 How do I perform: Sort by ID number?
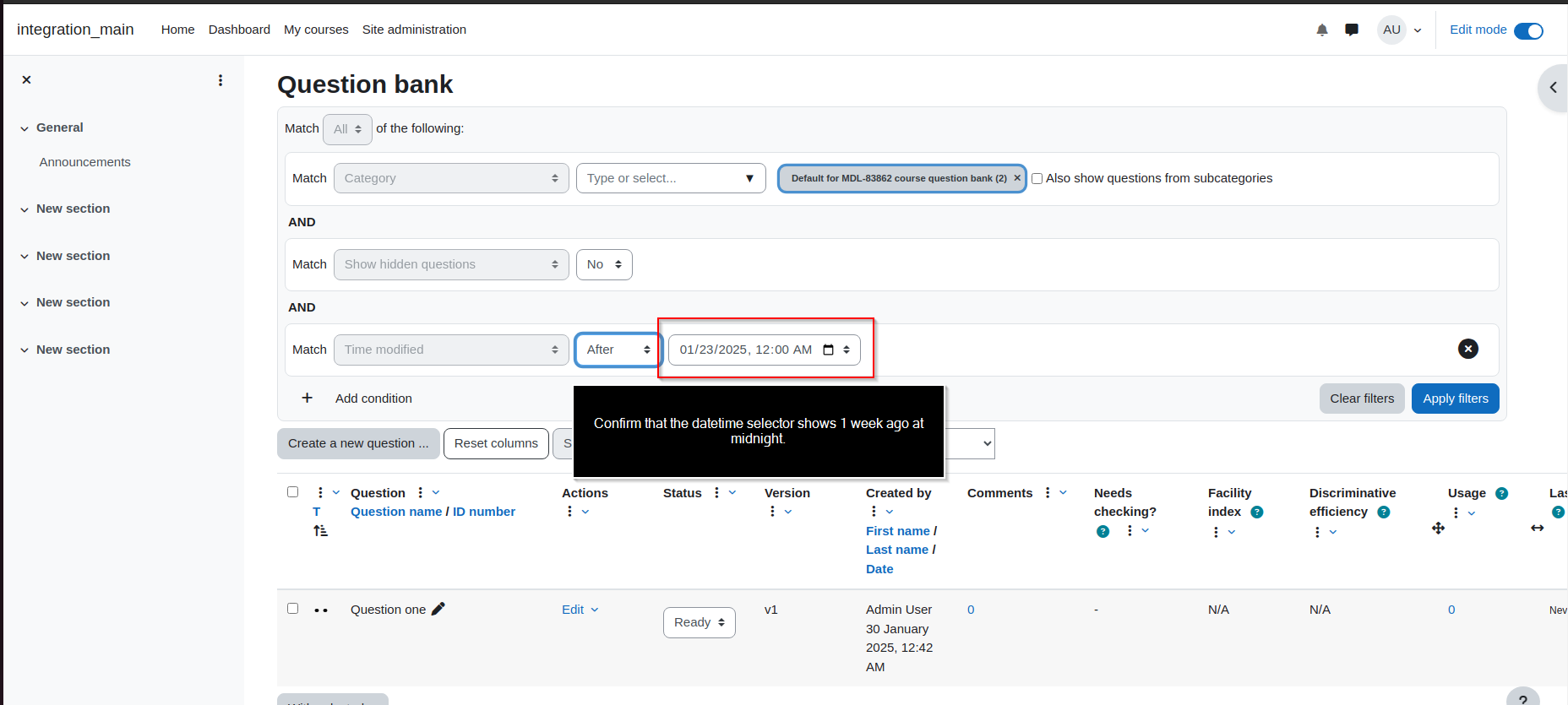tap(484, 512)
